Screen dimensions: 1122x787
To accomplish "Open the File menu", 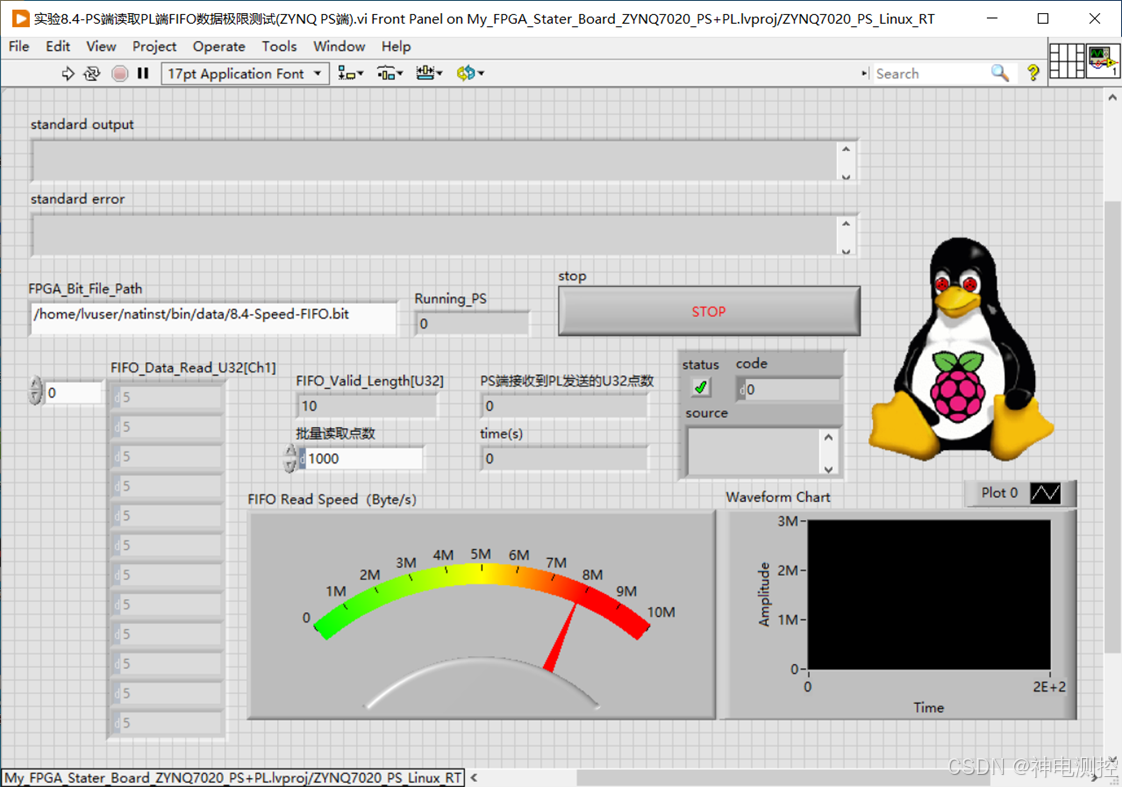I will [x=19, y=47].
